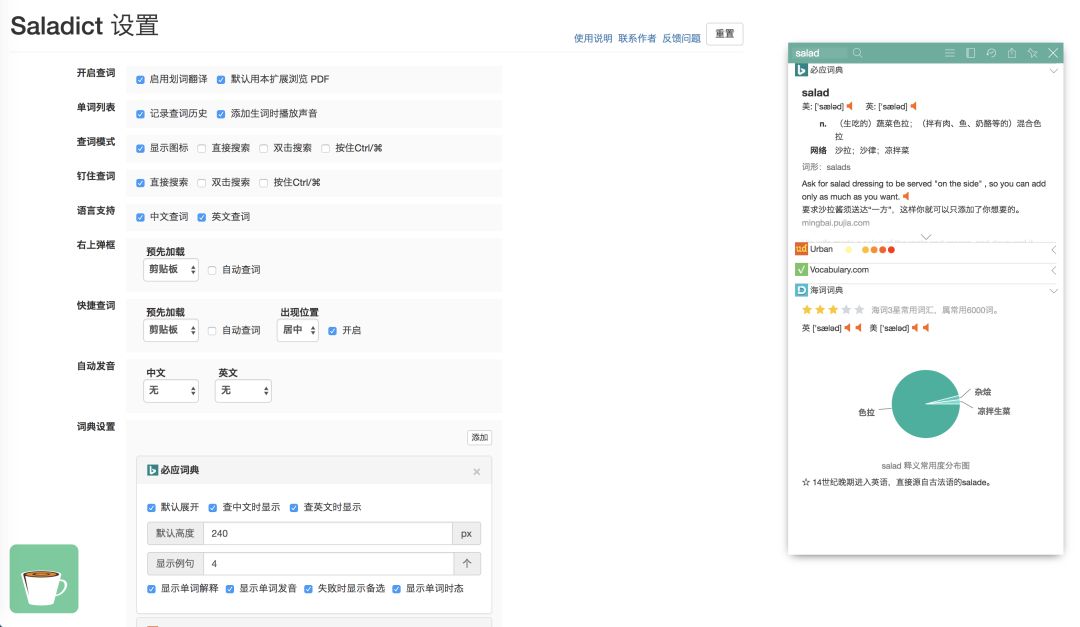Toggle 显示单词时态 checkbox
Image resolution: width=1080 pixels, height=627 pixels.
click(x=397, y=589)
